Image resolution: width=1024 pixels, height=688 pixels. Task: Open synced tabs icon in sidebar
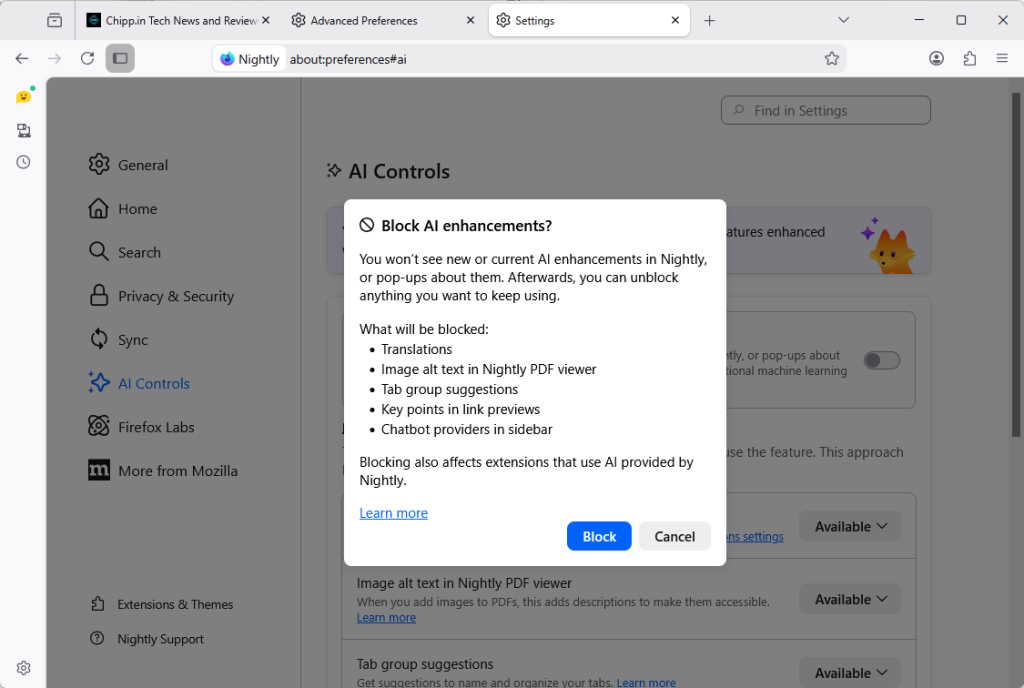click(x=23, y=130)
